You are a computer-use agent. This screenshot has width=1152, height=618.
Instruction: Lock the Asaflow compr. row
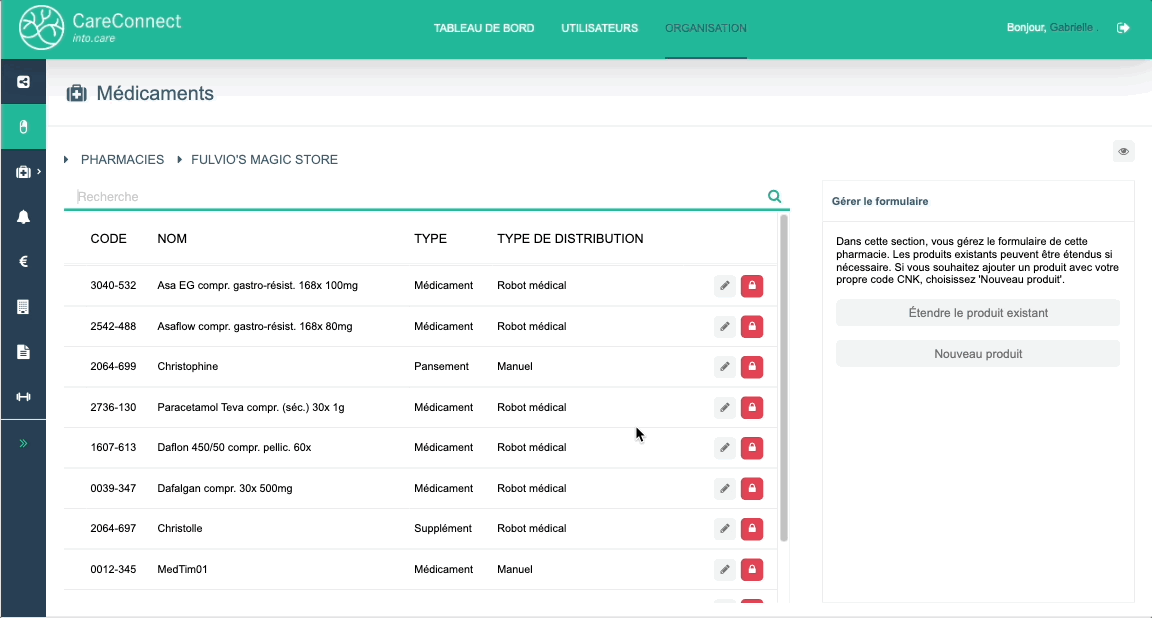[x=752, y=326]
